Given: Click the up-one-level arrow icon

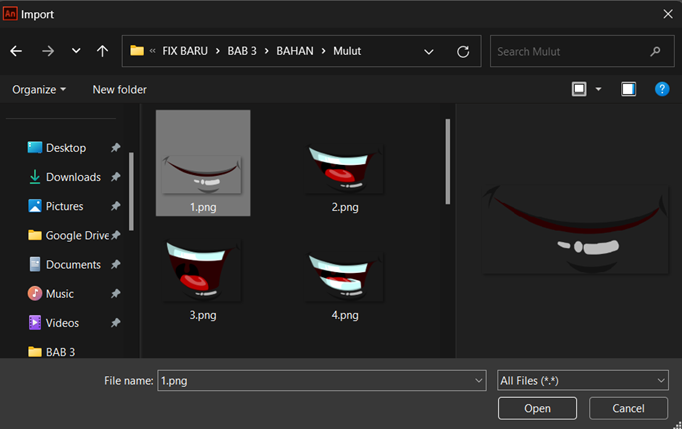Looking at the screenshot, I should pyautogui.click(x=102, y=51).
